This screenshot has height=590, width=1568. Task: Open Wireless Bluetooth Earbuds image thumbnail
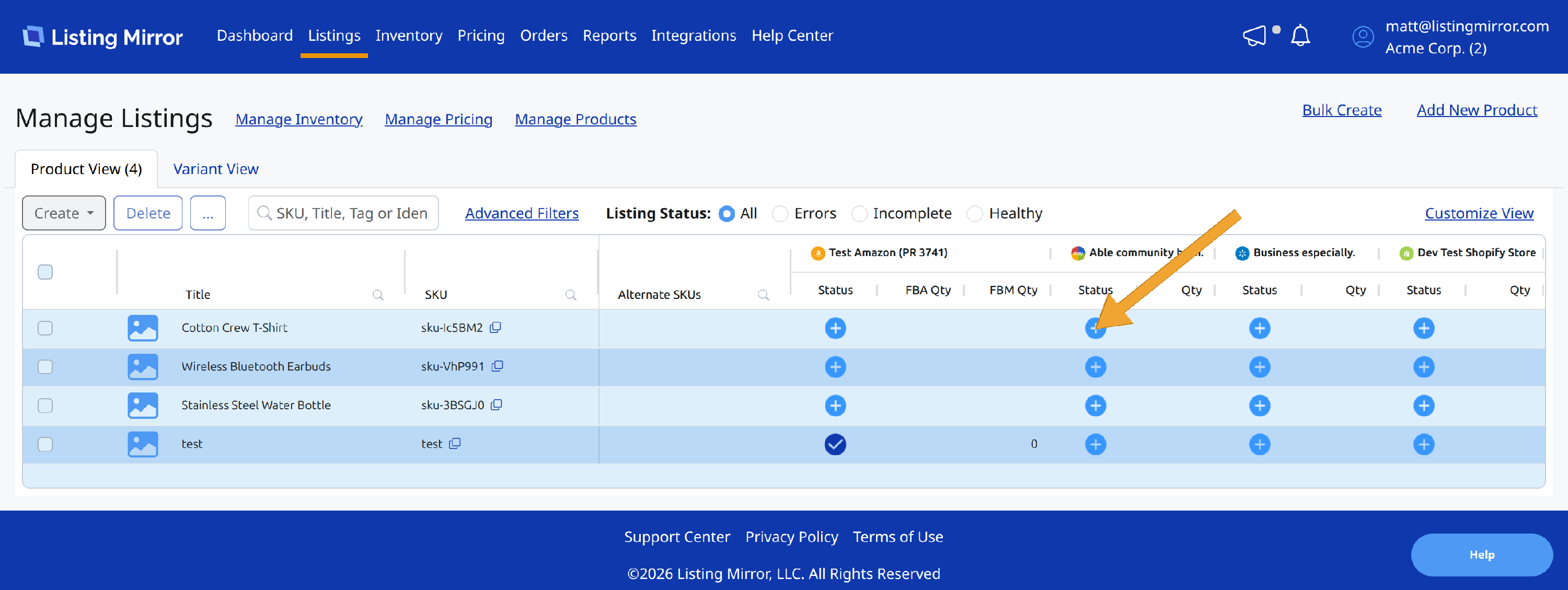click(x=143, y=366)
